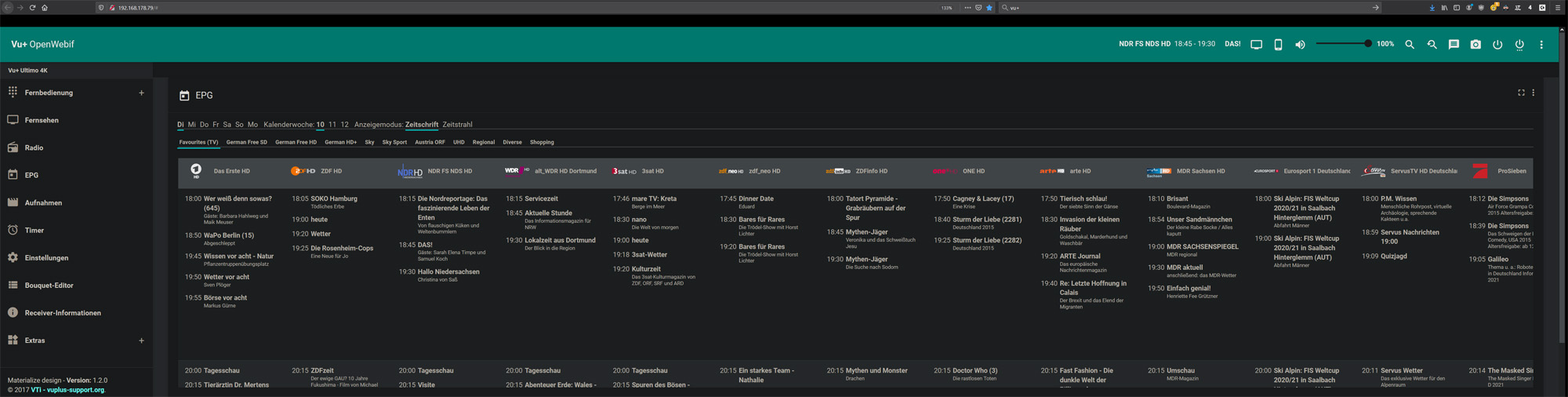The height and width of the screenshot is (397, 1568).
Task: Expand Fernbedienung with plus icon
Action: [x=141, y=93]
